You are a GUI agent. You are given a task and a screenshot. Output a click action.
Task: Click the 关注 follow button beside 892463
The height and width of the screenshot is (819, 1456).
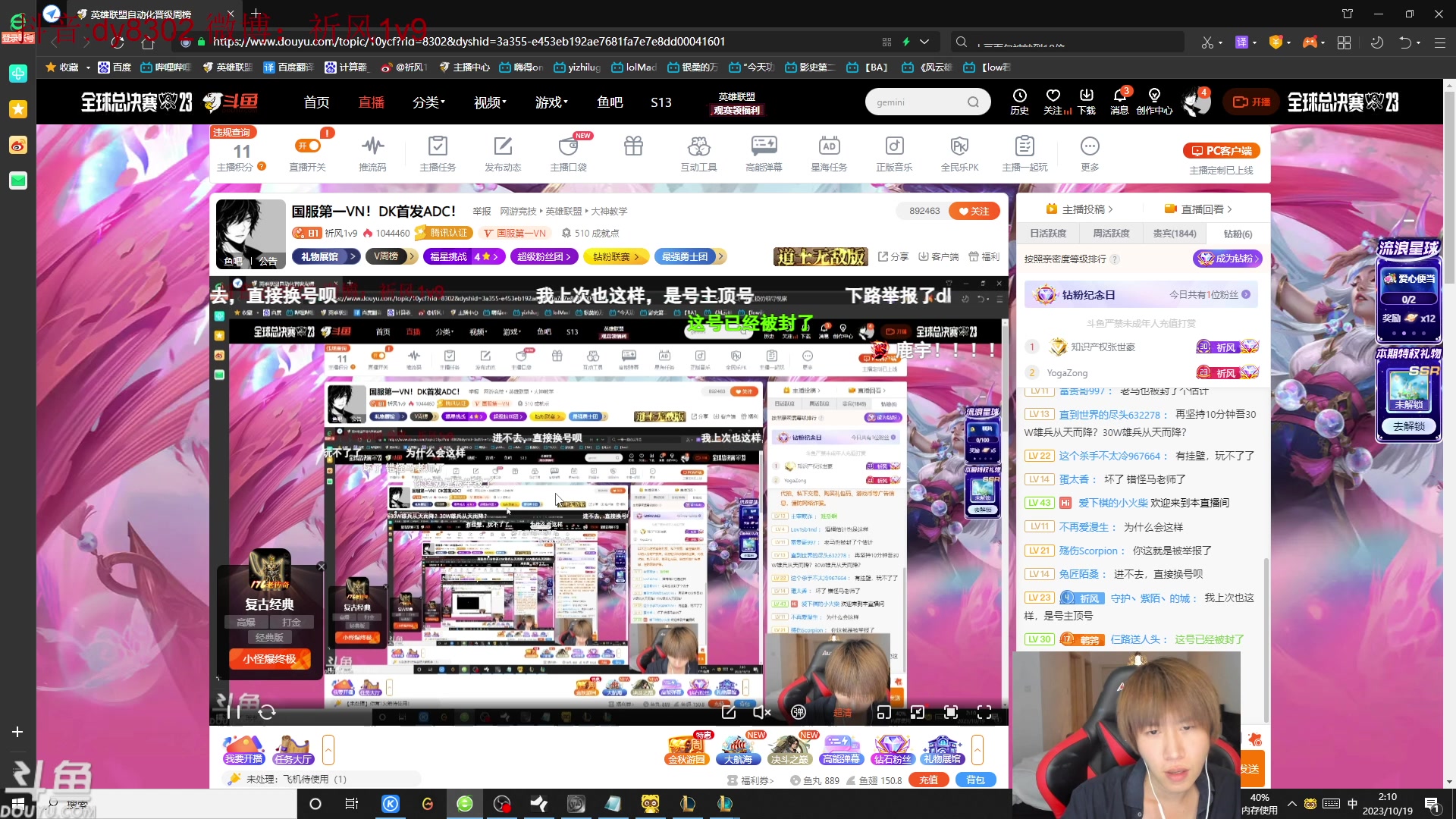[974, 211]
